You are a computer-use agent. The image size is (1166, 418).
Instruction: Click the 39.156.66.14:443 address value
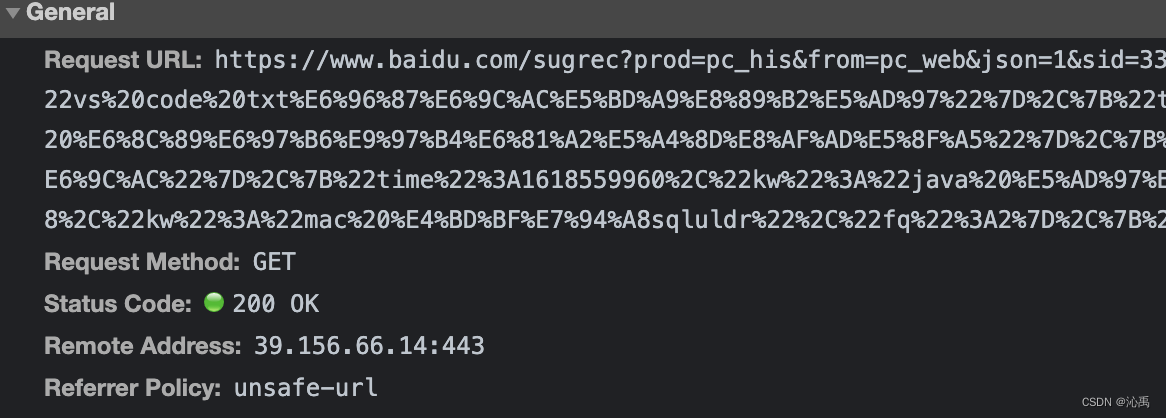[370, 346]
